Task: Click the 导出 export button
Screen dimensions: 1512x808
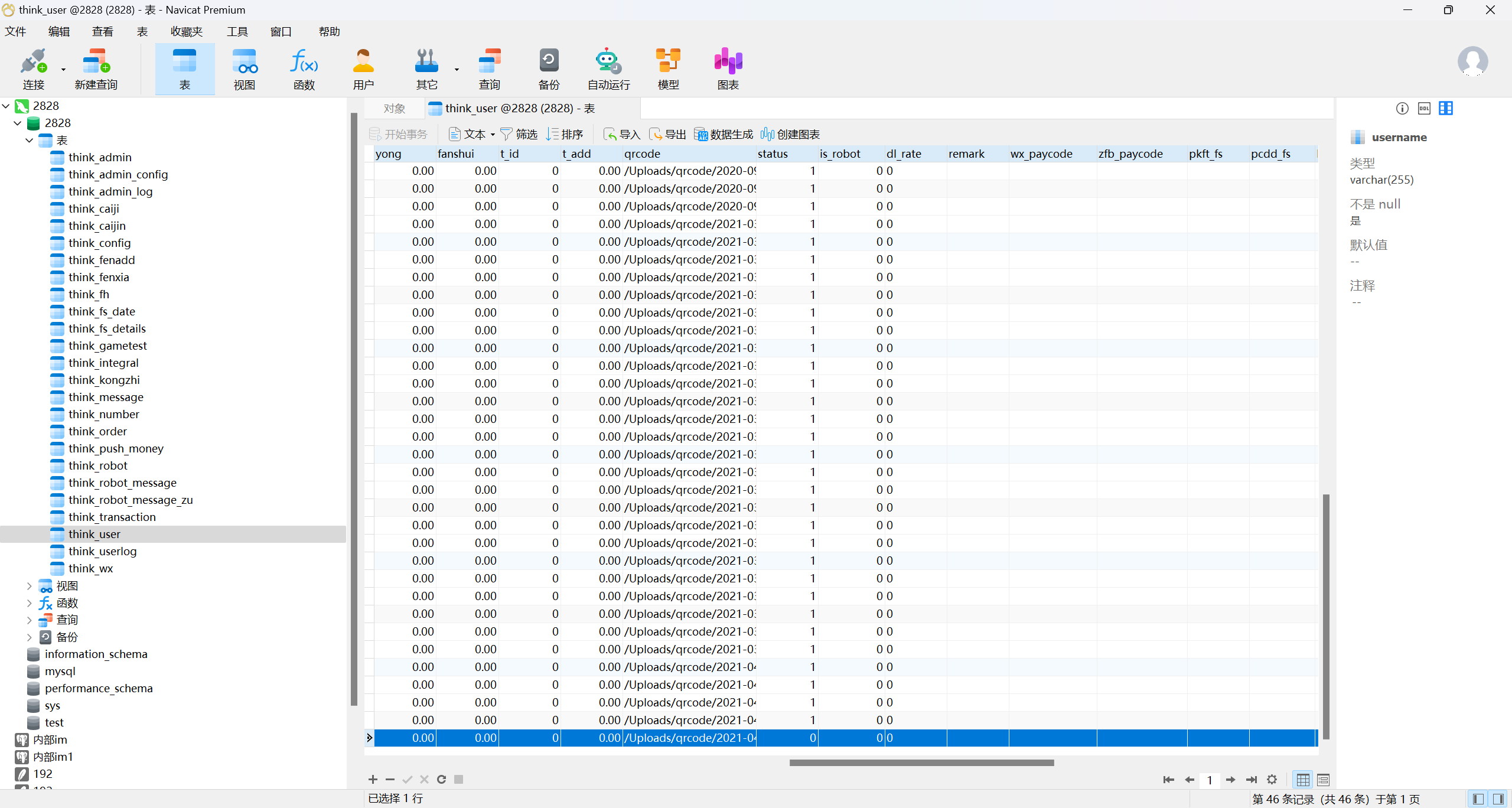Action: 668,135
